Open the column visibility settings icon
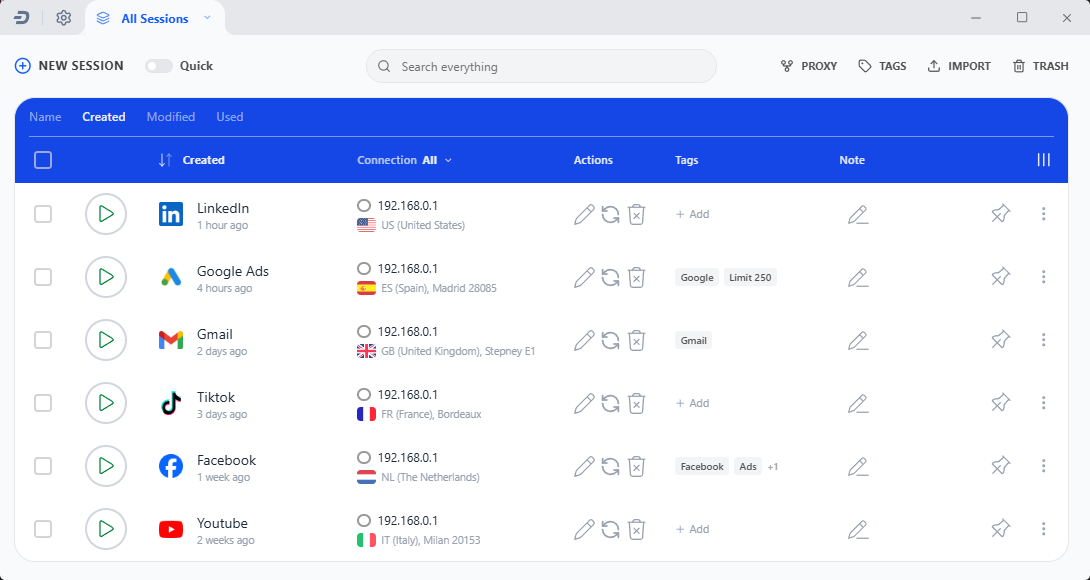Screen dimensions: 1090x580 pyautogui.click(x=1044, y=160)
